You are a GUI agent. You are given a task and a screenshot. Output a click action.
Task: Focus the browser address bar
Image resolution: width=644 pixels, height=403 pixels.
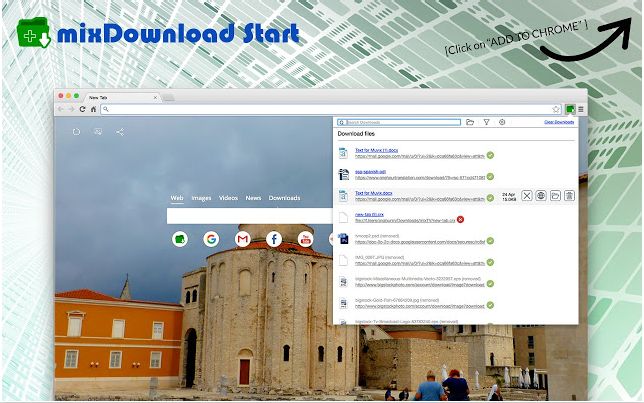pos(331,109)
